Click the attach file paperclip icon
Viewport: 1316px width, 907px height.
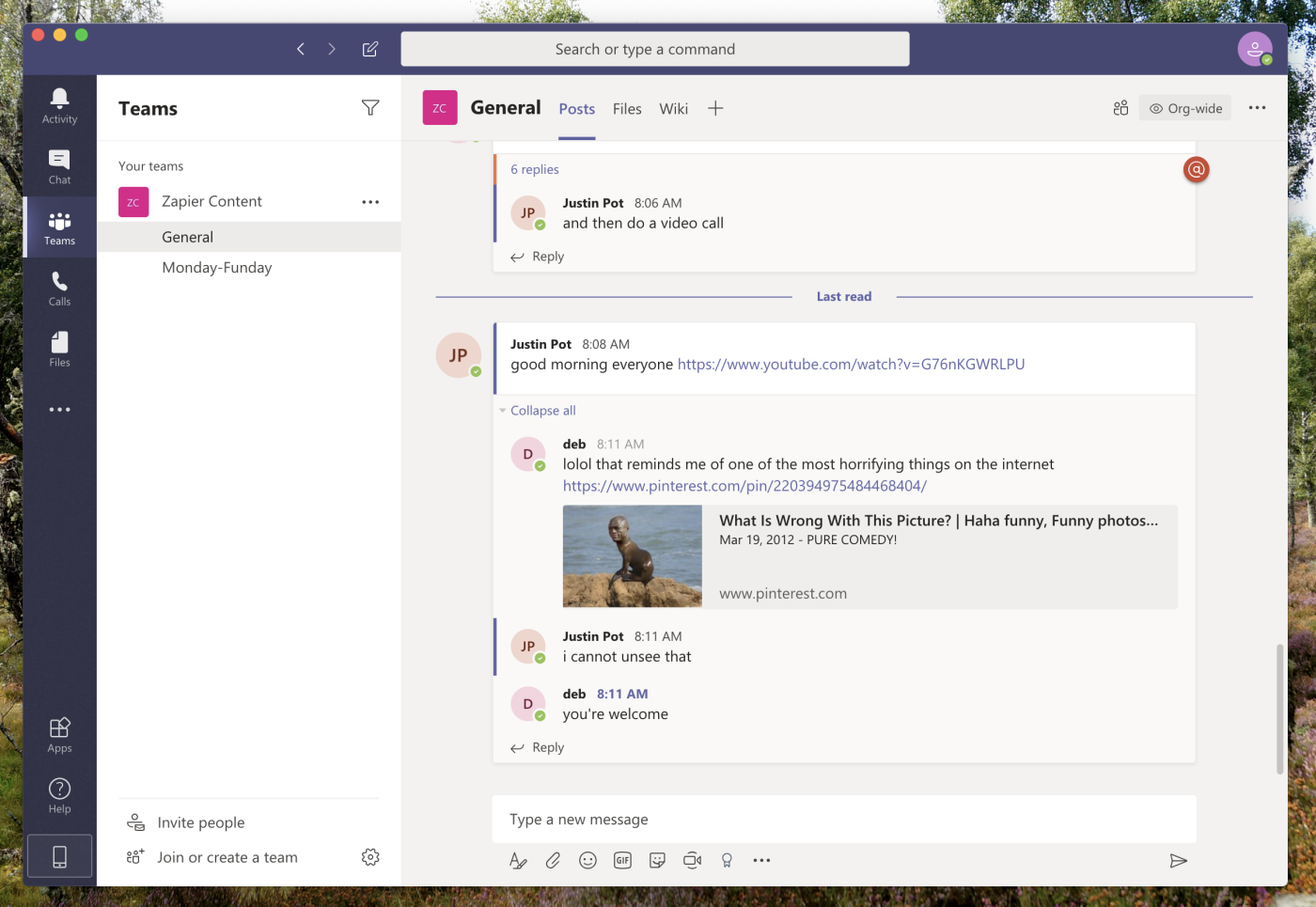(553, 860)
